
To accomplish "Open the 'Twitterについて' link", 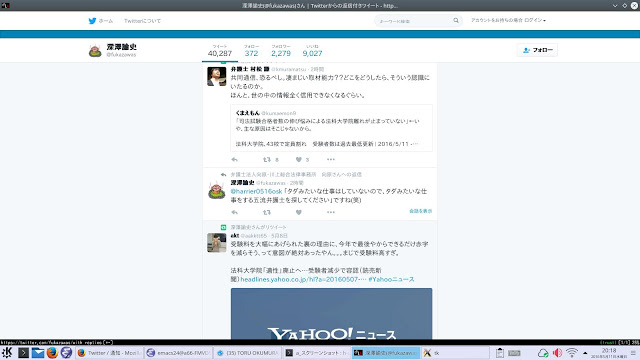I will click(142, 21).
